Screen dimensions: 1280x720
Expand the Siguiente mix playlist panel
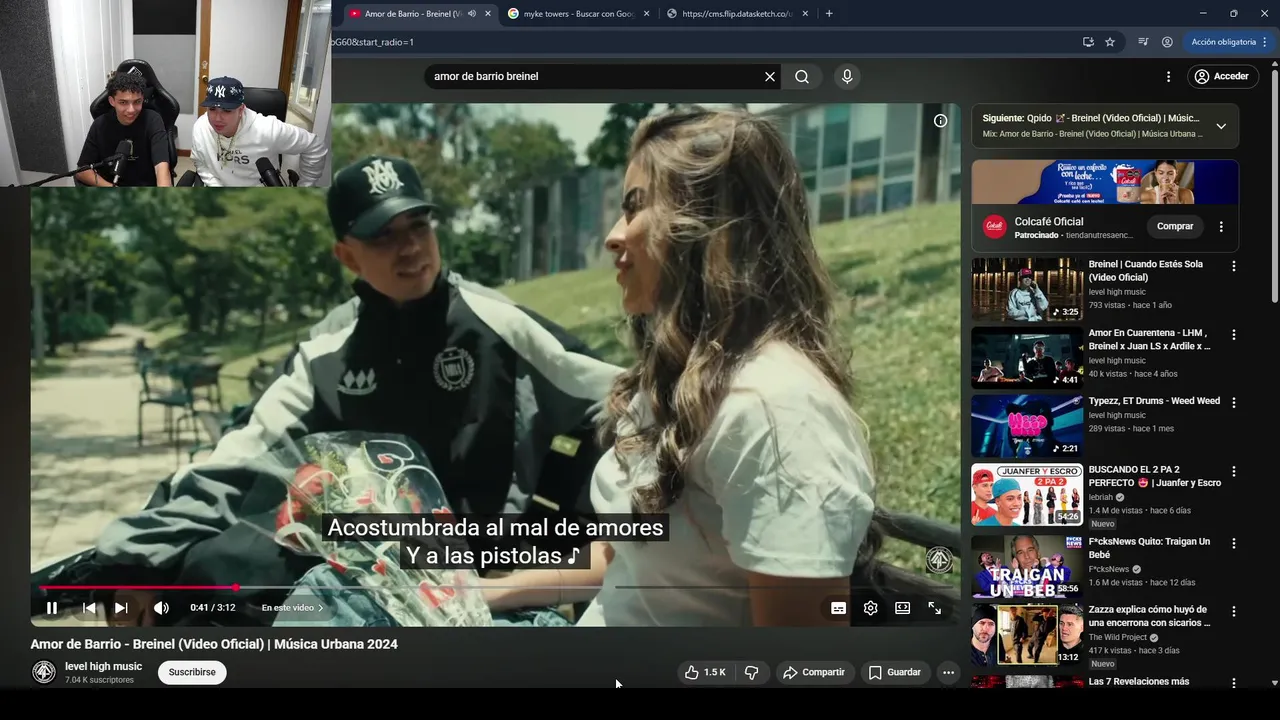(x=1221, y=126)
